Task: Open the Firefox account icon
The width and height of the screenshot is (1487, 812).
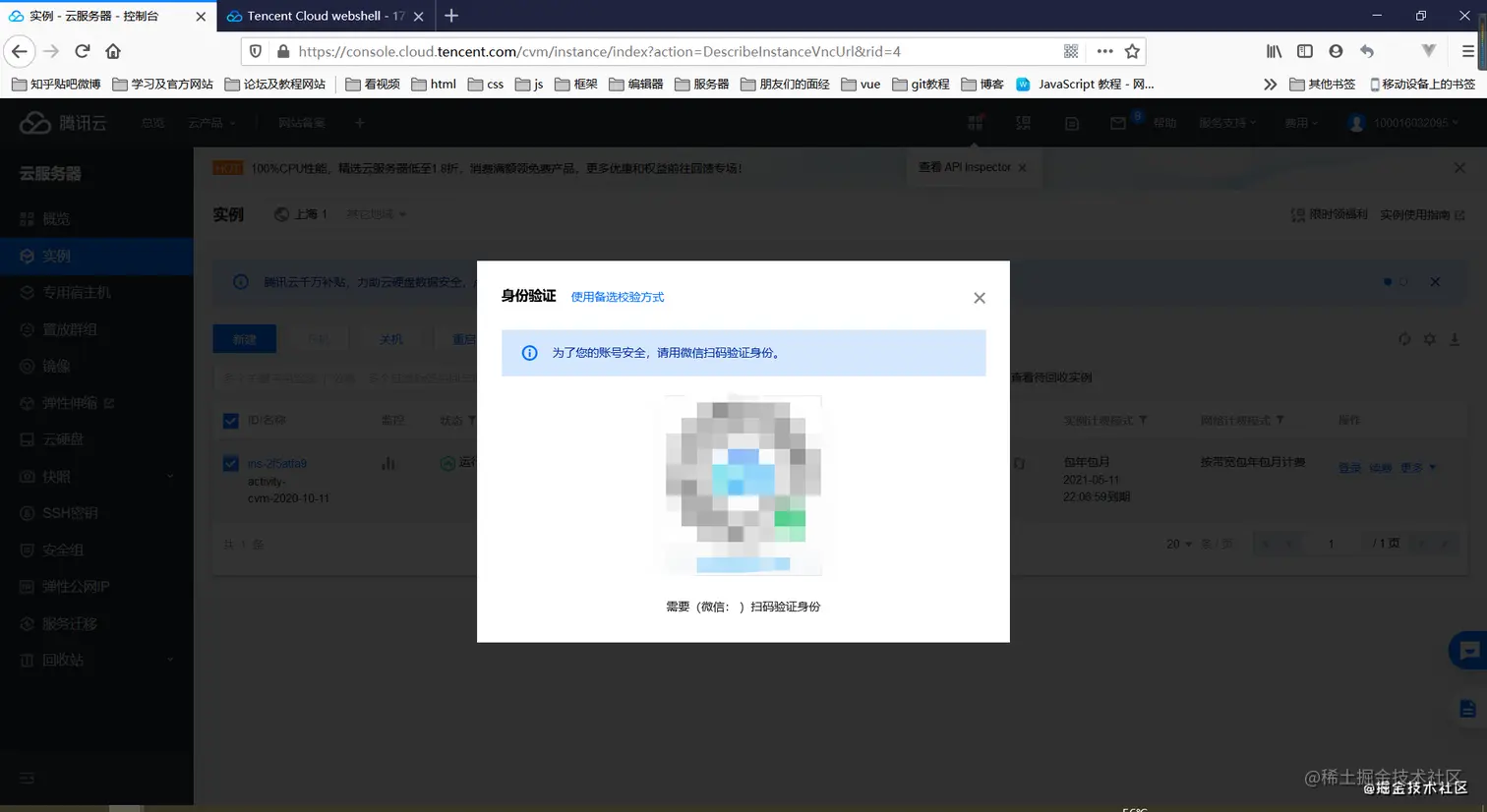Action: (1336, 51)
